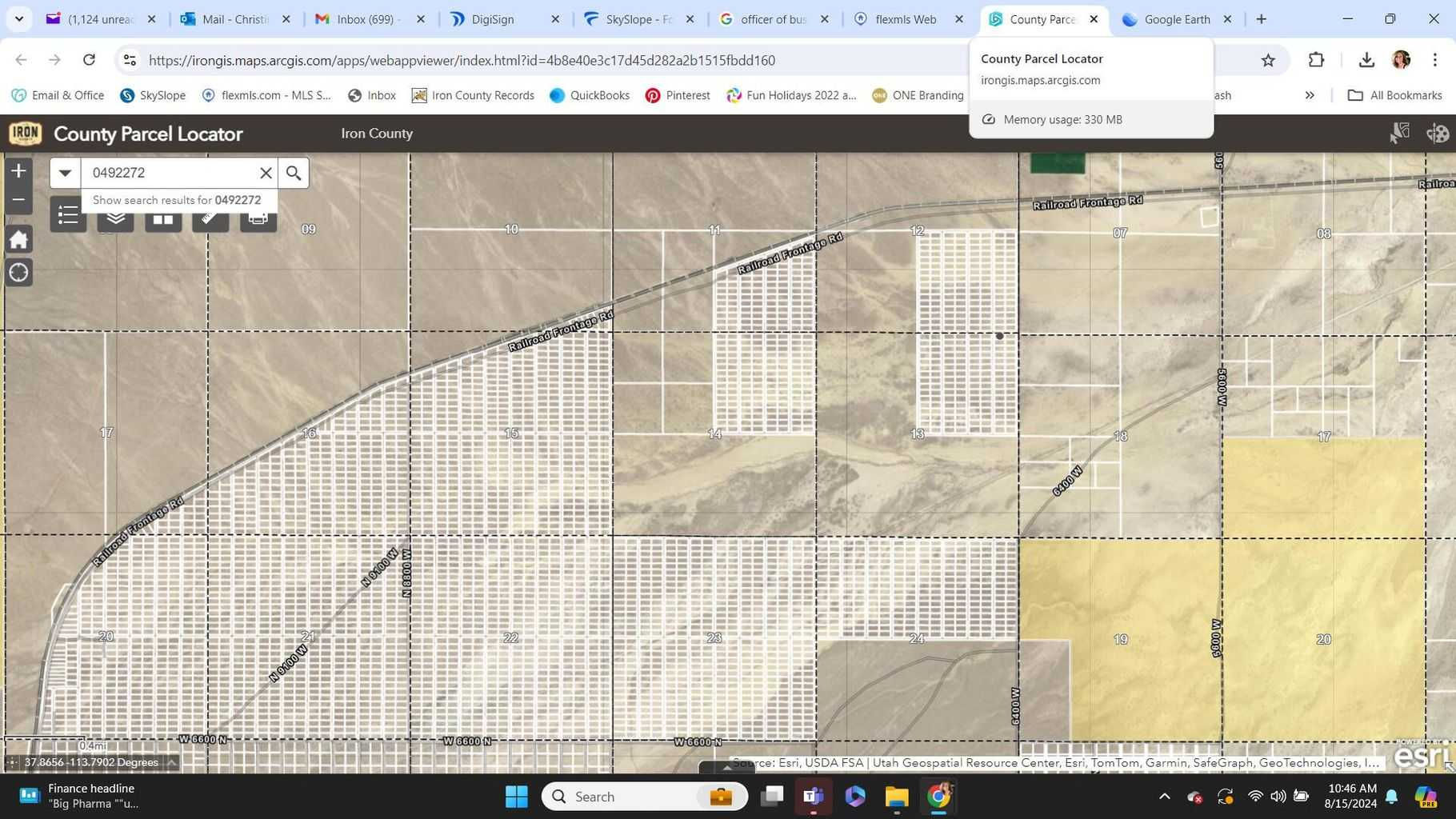Open the Layer List widget
Image resolution: width=1456 pixels, height=819 pixels.
point(115,218)
